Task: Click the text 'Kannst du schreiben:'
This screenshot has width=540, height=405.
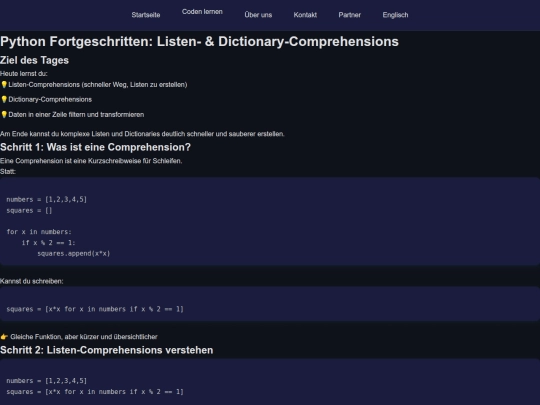Action: 32,281
